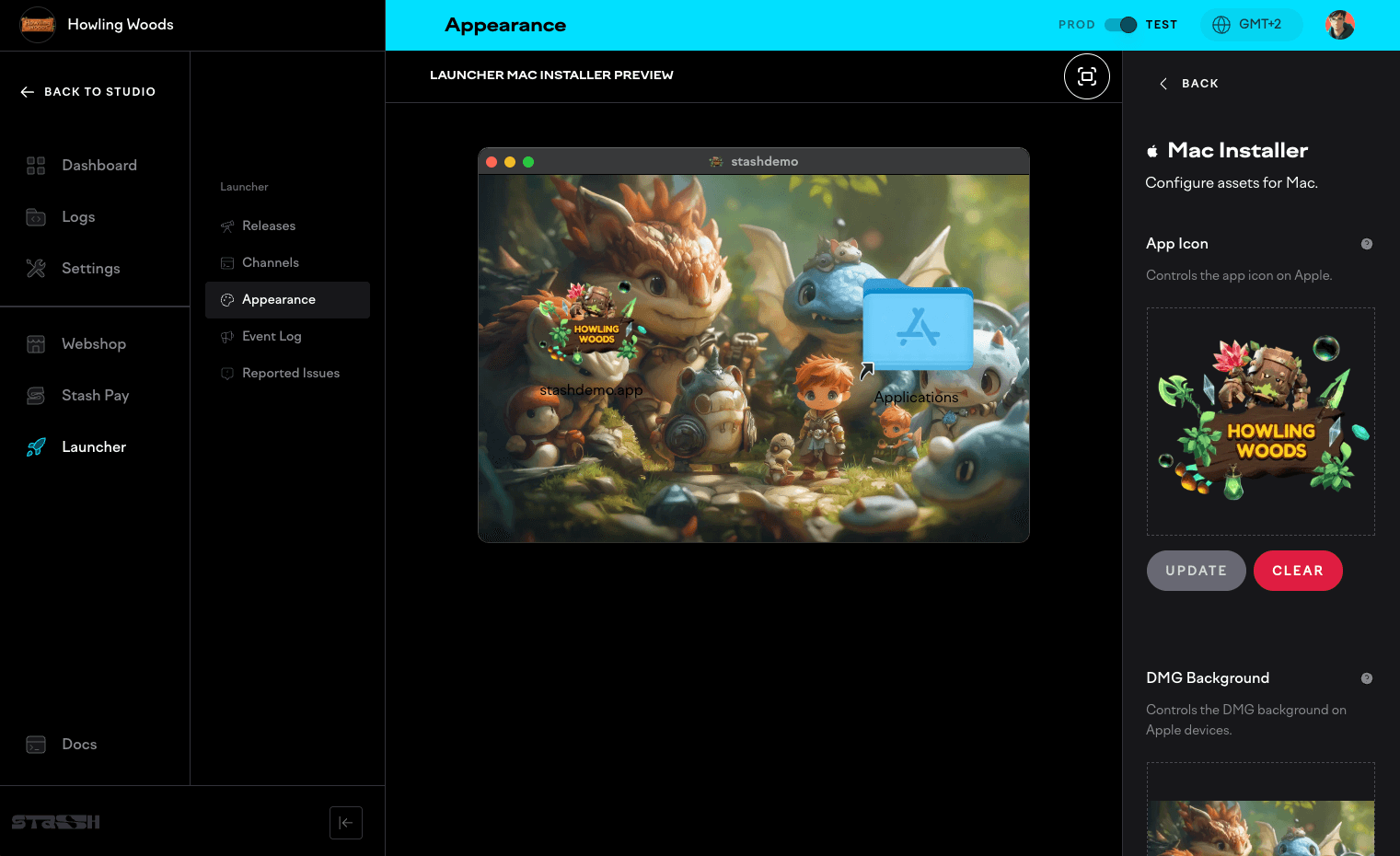Click the Launcher rocket icon
The width and height of the screenshot is (1400, 856).
pos(35,446)
